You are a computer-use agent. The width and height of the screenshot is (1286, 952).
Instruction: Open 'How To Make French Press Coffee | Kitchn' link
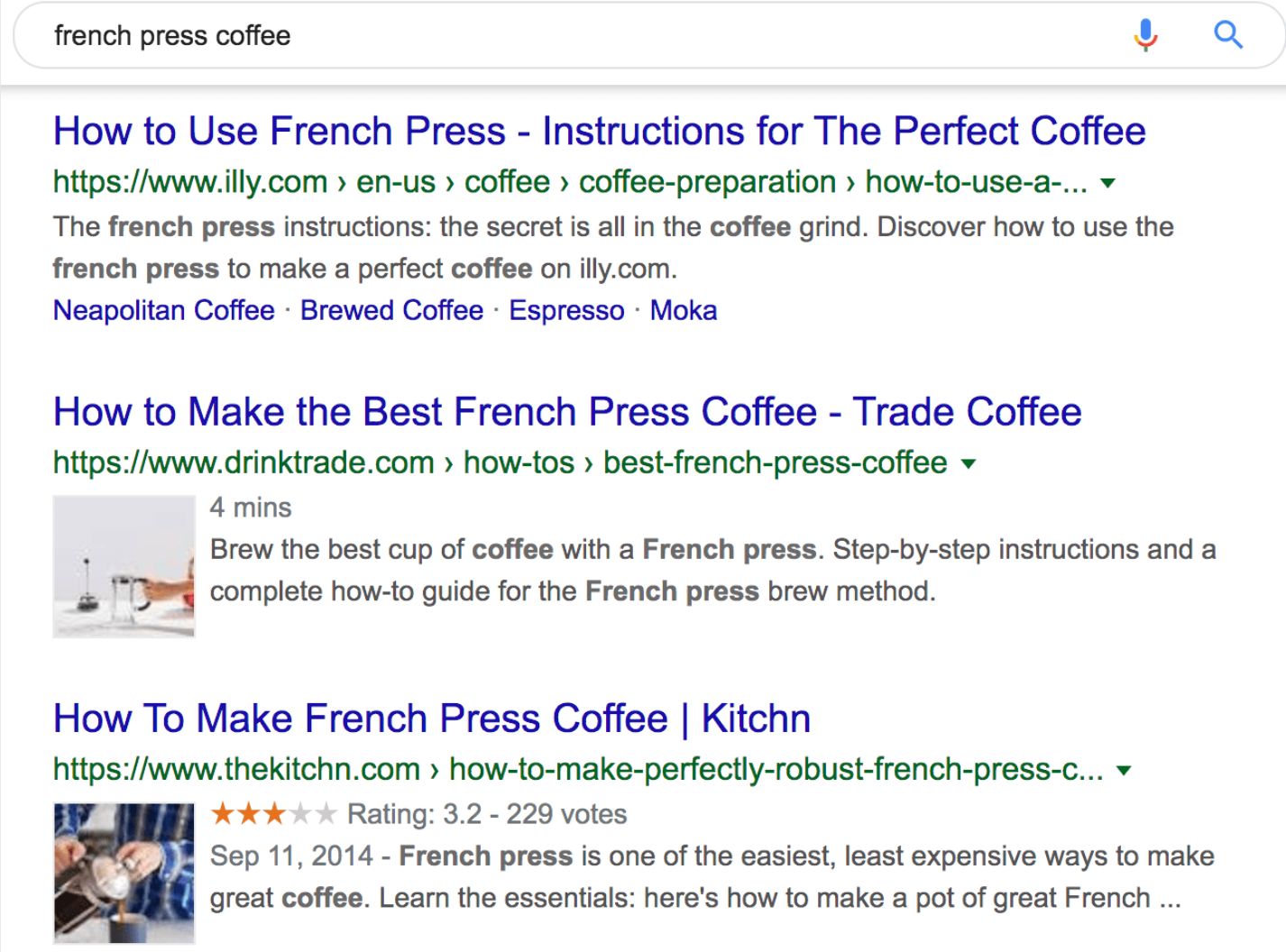(x=432, y=719)
